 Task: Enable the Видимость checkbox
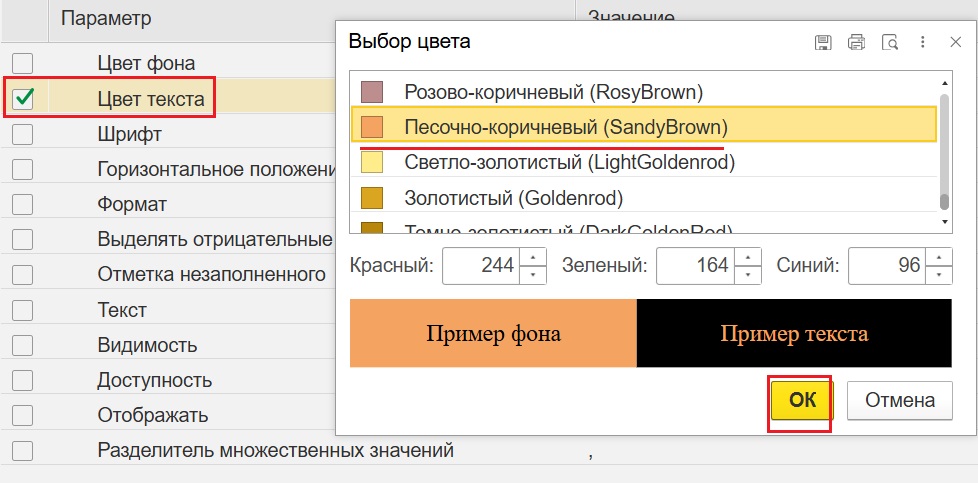22,344
